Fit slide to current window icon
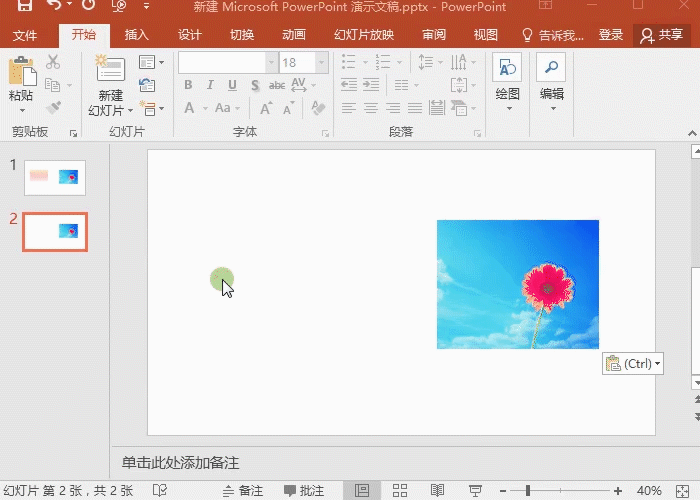Screen dimensions: 700x500 pyautogui.click(x=683, y=491)
